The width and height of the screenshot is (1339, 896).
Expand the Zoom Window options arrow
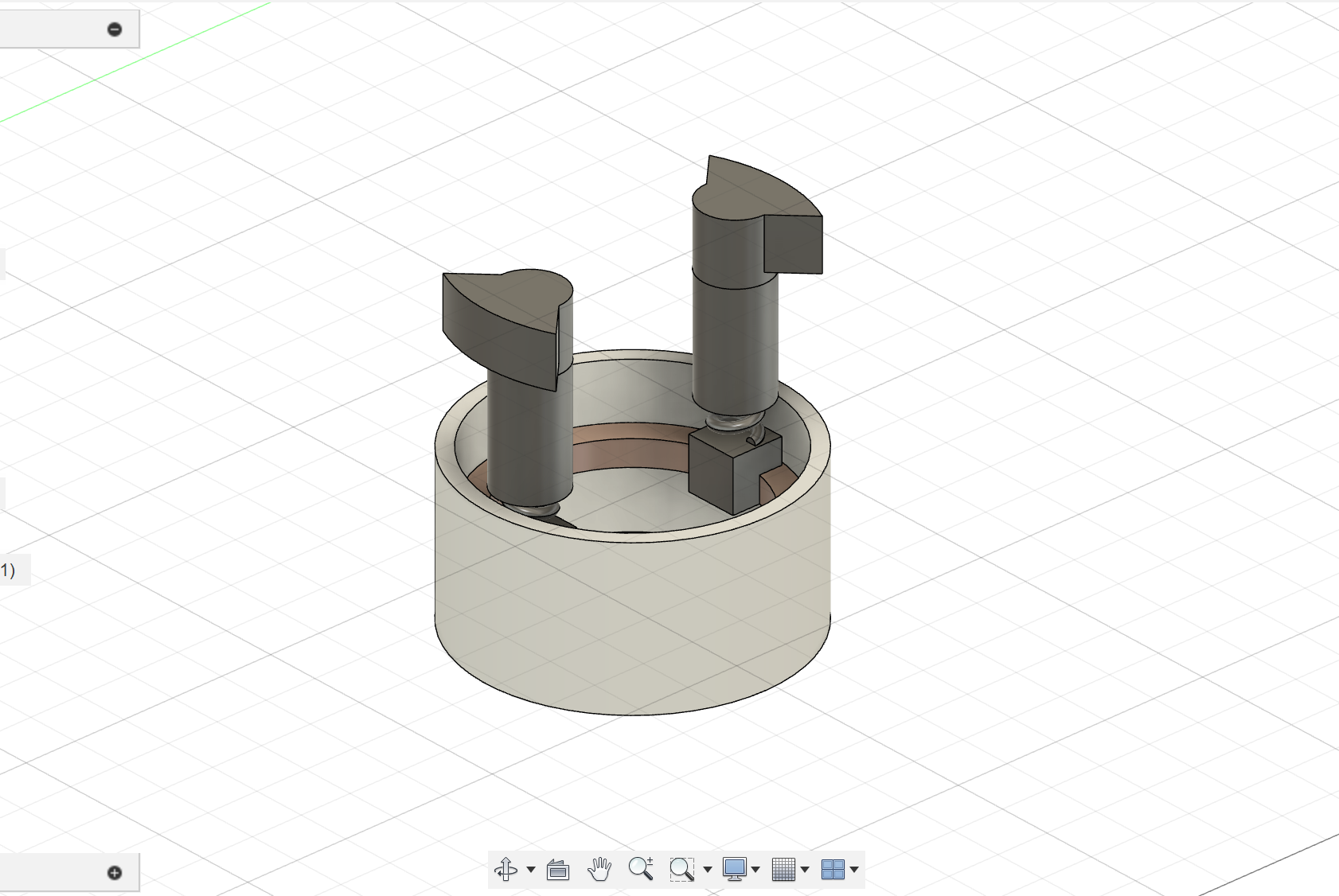pyautogui.click(x=707, y=870)
